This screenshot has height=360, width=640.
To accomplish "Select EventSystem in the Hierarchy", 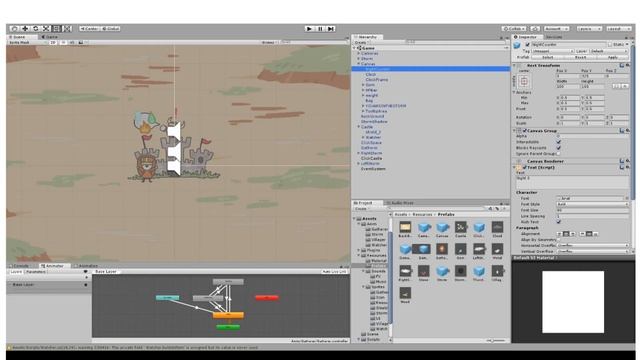I will tap(373, 169).
